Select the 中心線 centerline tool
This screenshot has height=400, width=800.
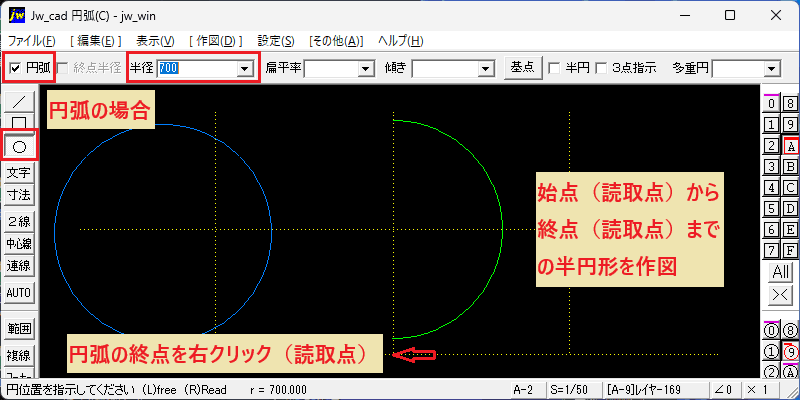19,243
